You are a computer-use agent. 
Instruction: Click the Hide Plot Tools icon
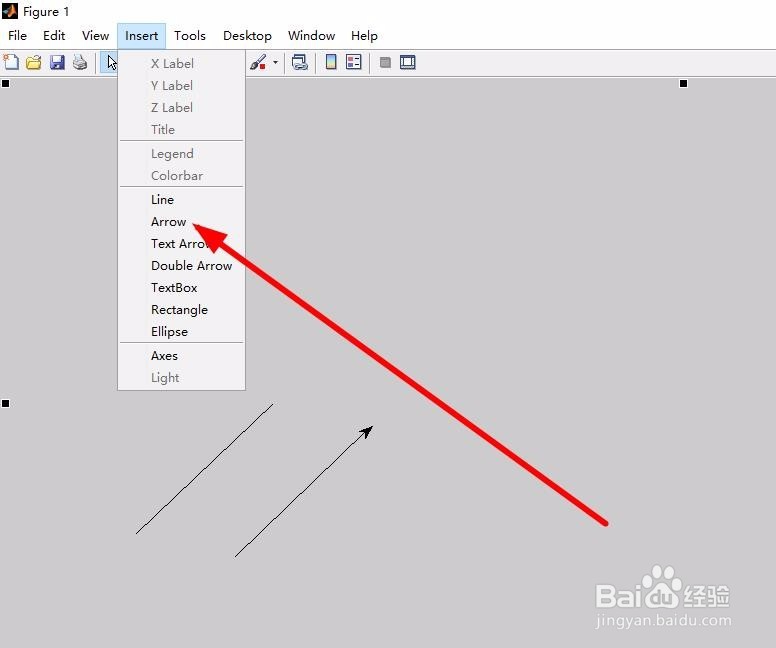click(x=385, y=62)
